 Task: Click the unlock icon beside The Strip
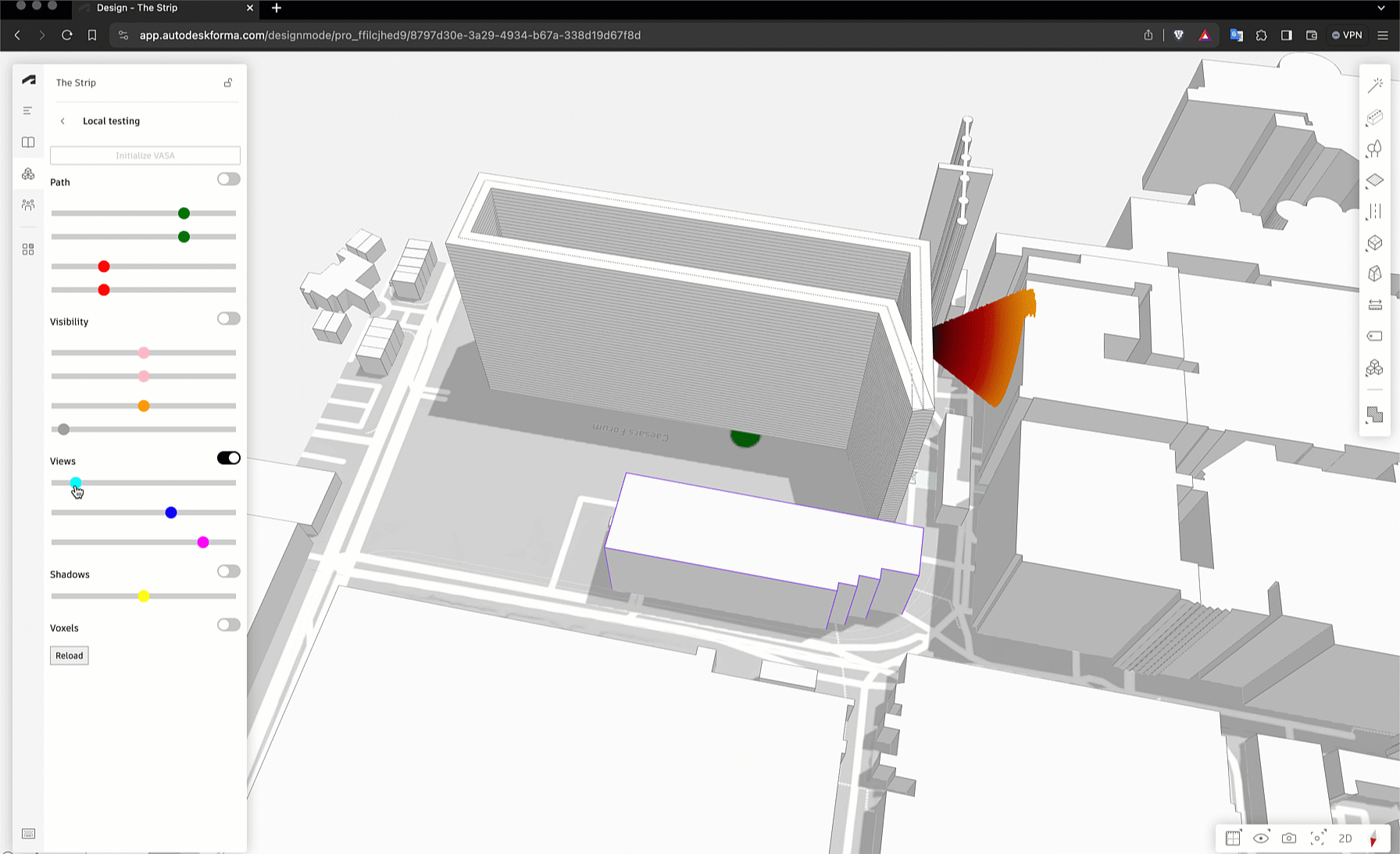pos(228,83)
